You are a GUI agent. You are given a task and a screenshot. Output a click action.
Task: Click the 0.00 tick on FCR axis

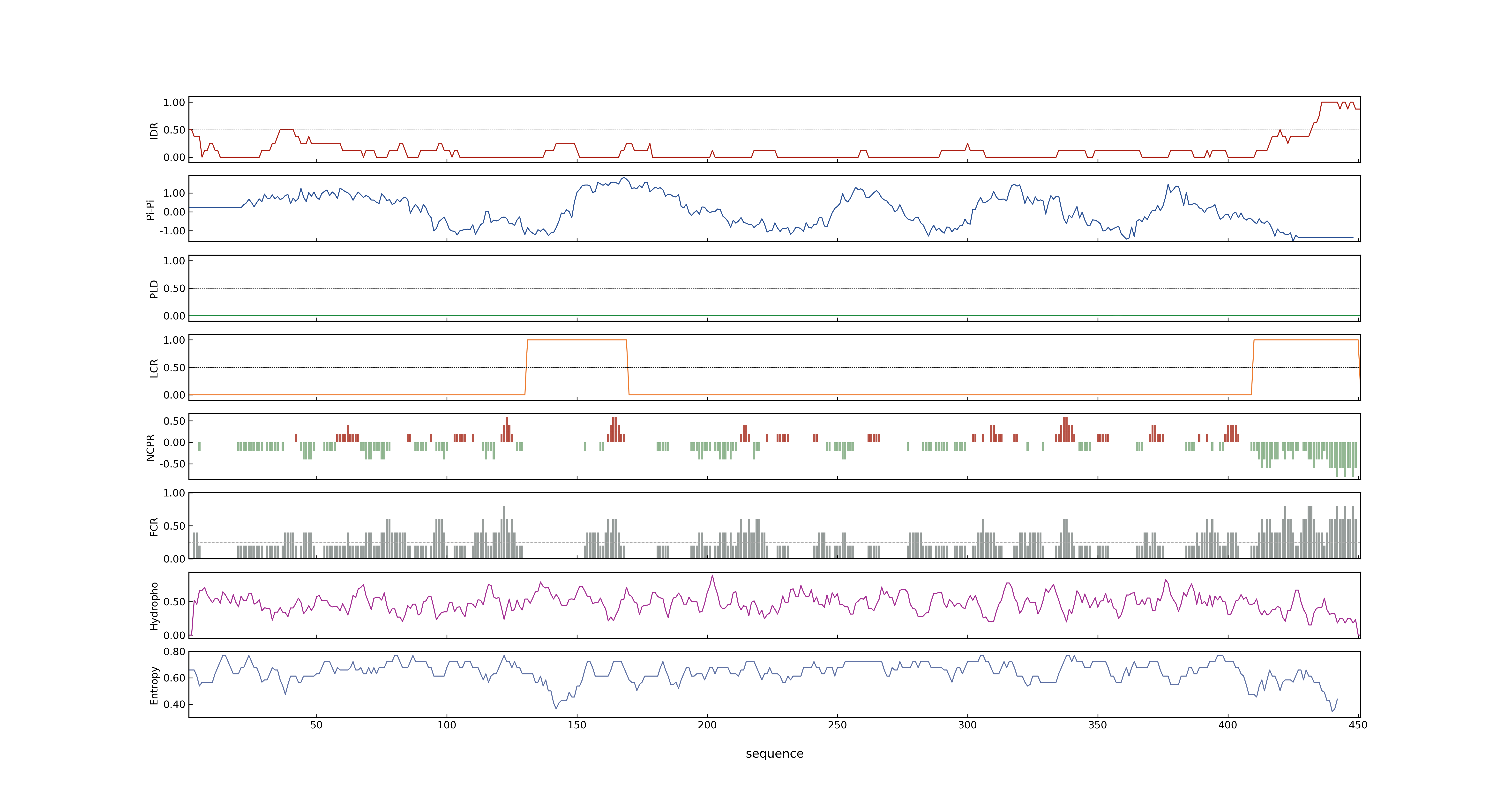174,559
